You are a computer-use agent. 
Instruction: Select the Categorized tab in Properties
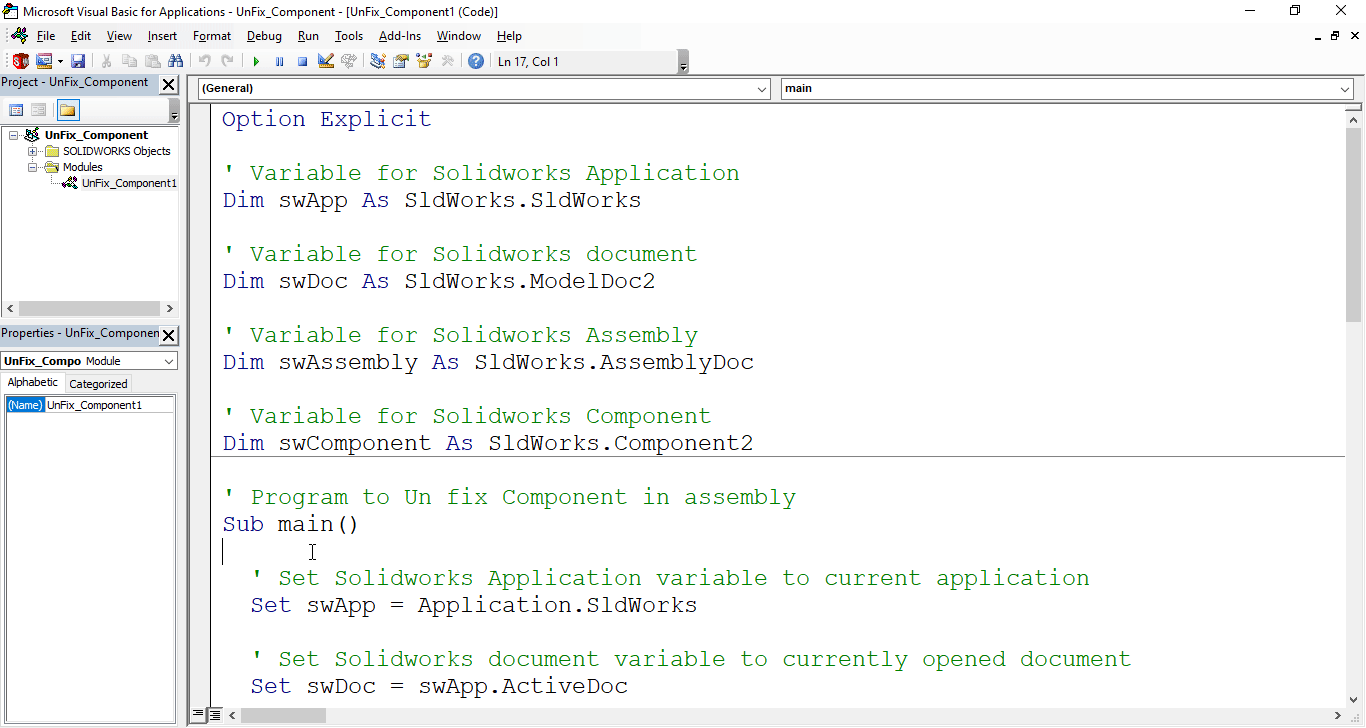coord(98,383)
